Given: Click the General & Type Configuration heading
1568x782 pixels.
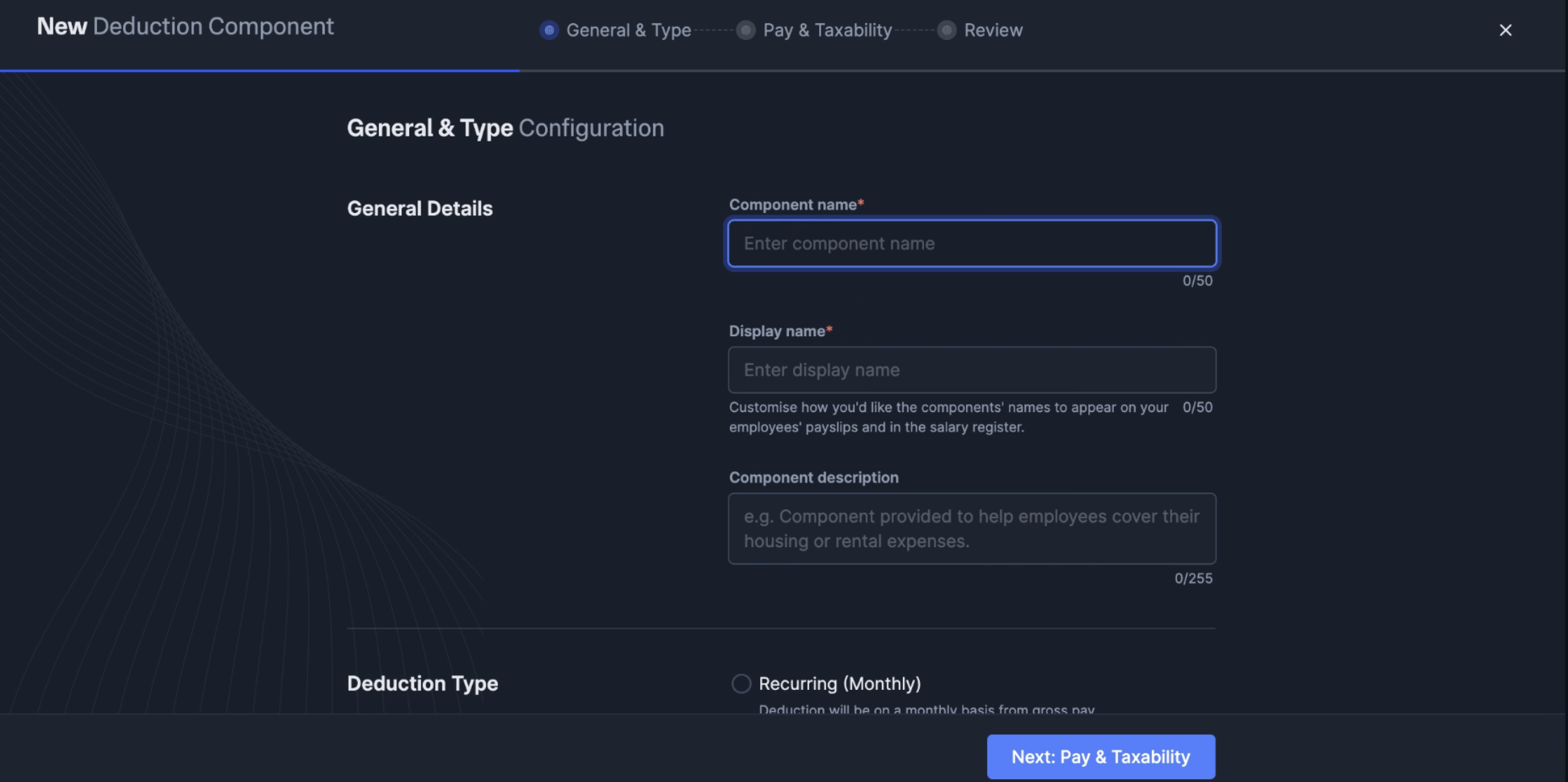Looking at the screenshot, I should [506, 128].
